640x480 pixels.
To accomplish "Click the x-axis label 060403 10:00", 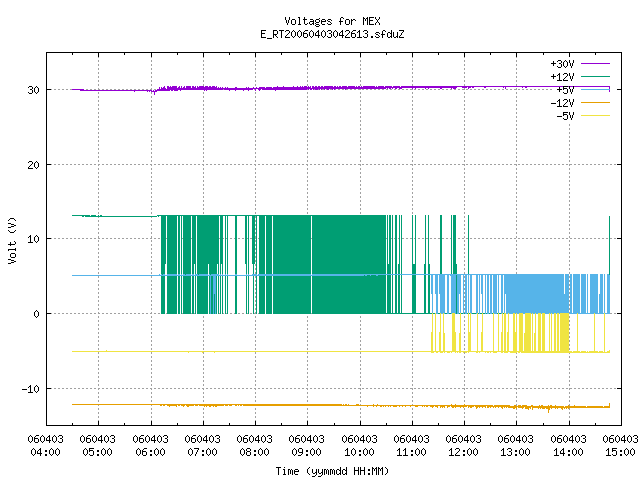I will click(360, 446).
